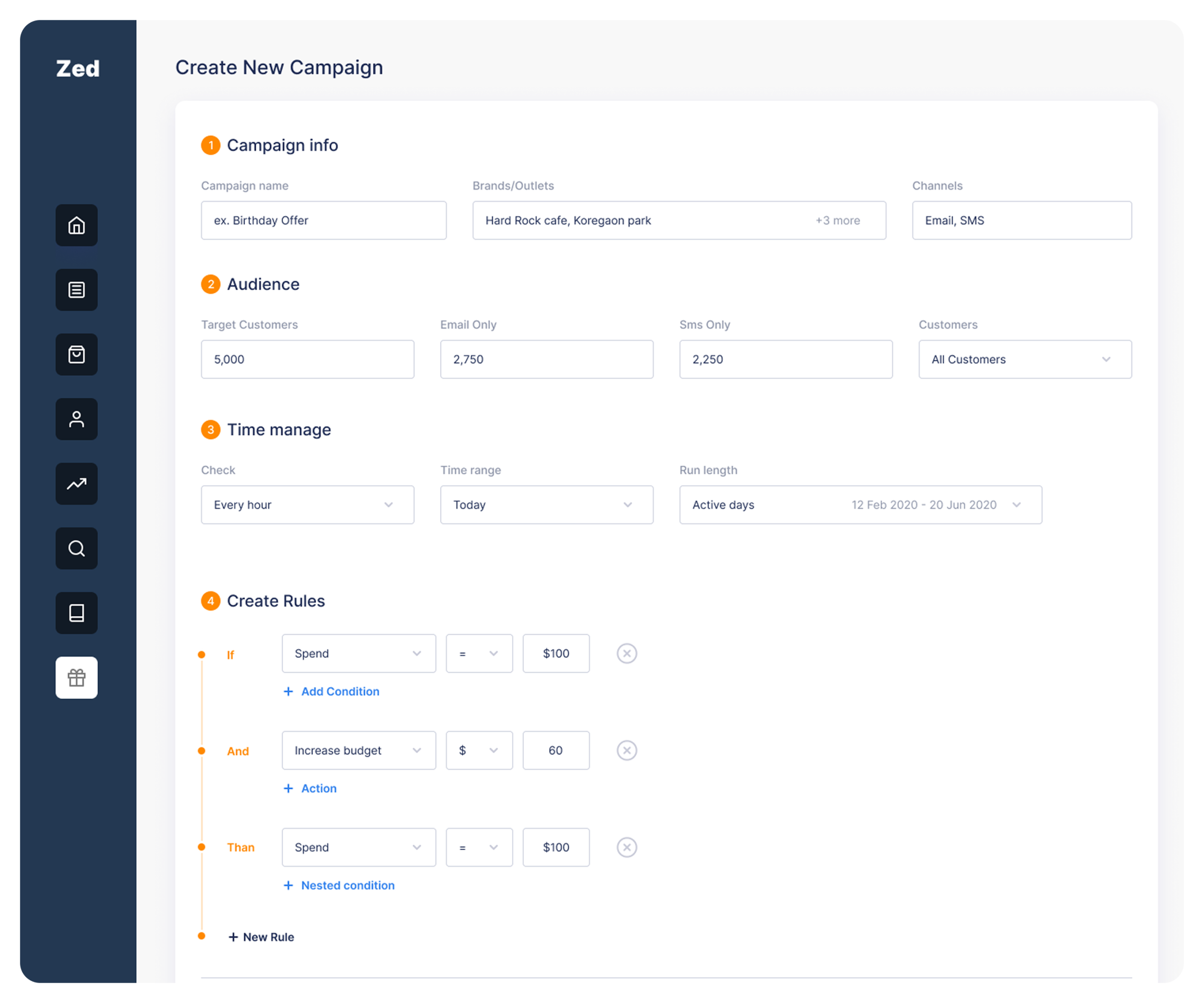Open the Spend dropdown in If row
The width and height of the screenshot is (1204, 1003).
tap(359, 654)
